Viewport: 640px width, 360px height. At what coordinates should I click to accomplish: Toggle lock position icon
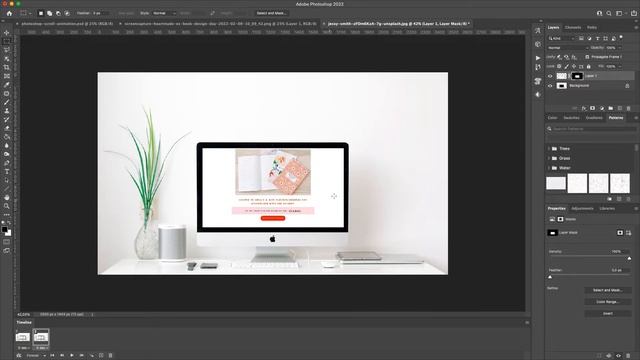point(574,66)
